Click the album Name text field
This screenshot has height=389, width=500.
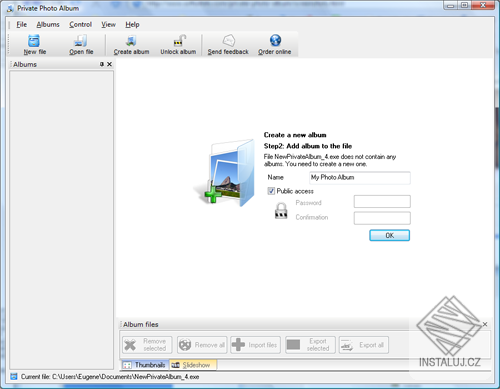(x=360, y=178)
